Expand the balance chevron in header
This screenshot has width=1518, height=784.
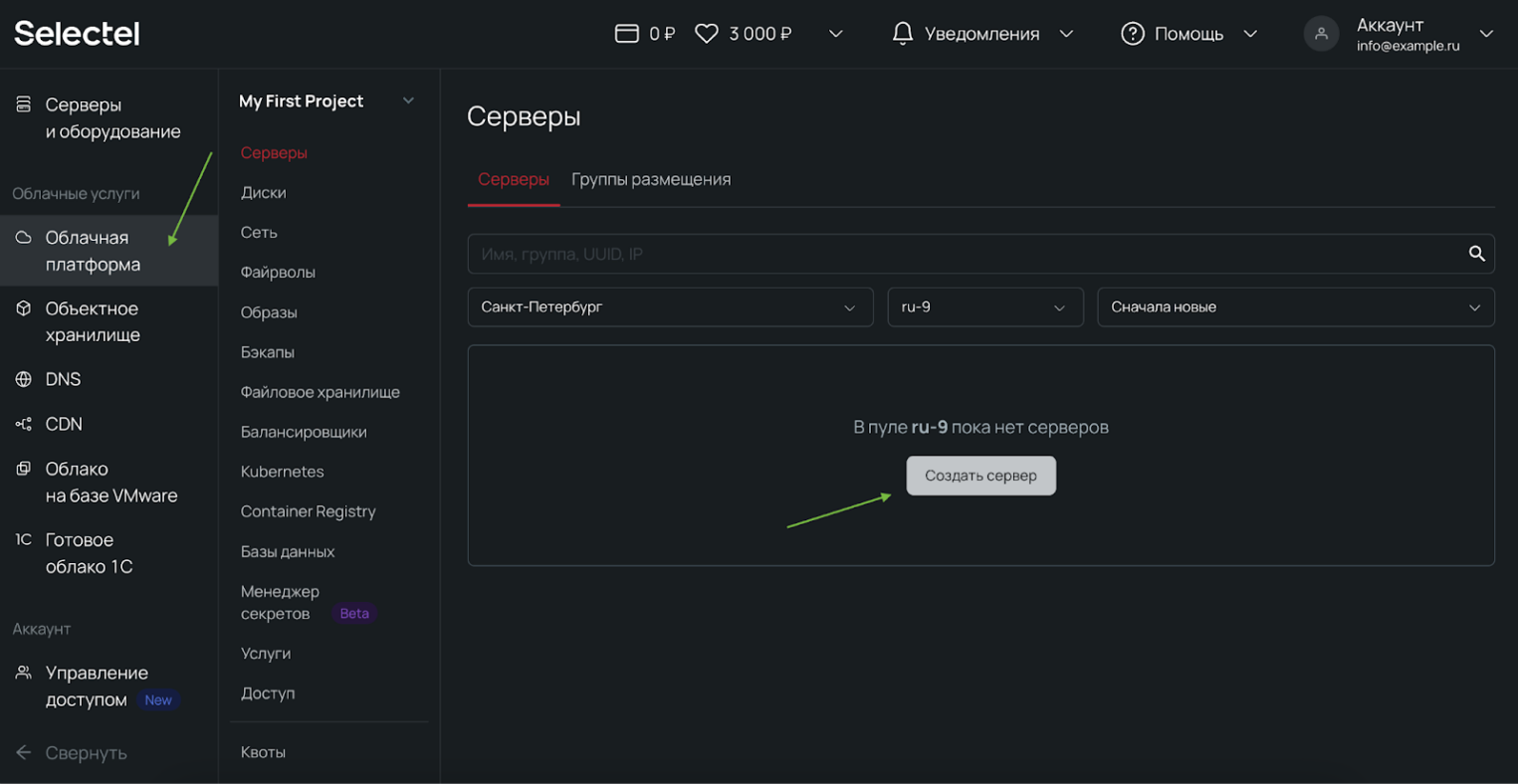coord(836,34)
